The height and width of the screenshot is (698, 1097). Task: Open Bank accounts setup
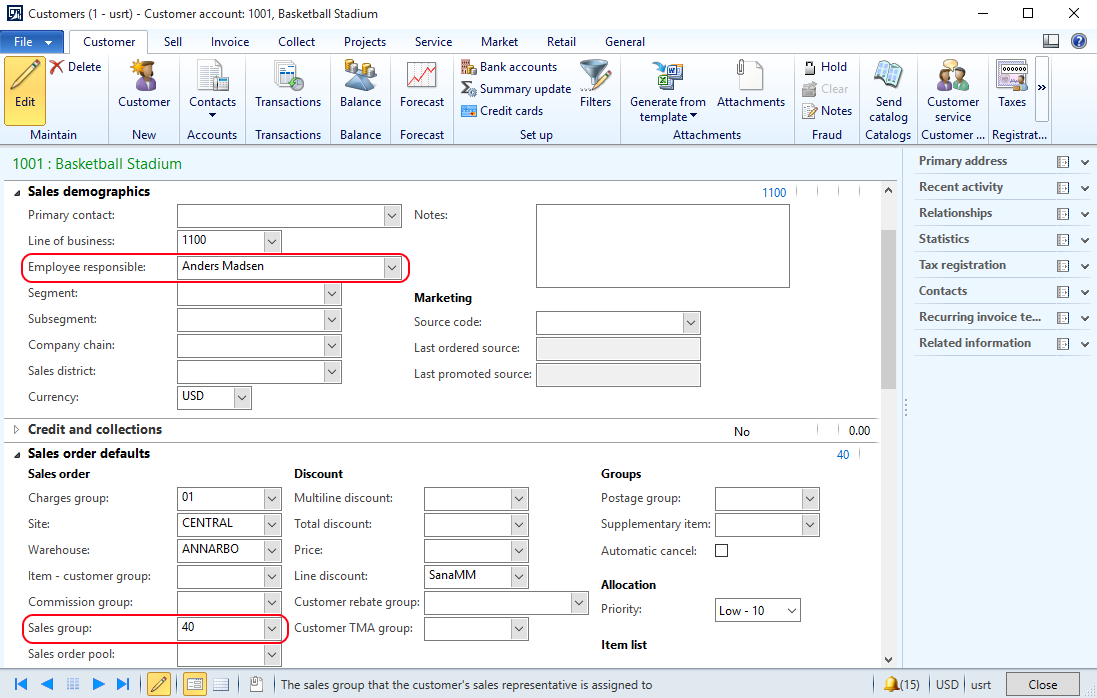[x=509, y=66]
